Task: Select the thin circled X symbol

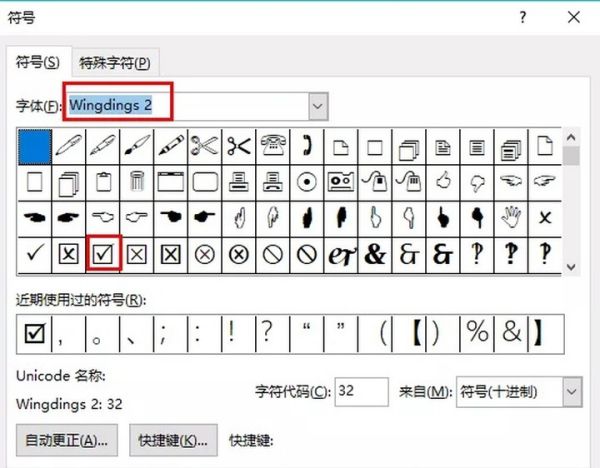Action: coord(205,254)
